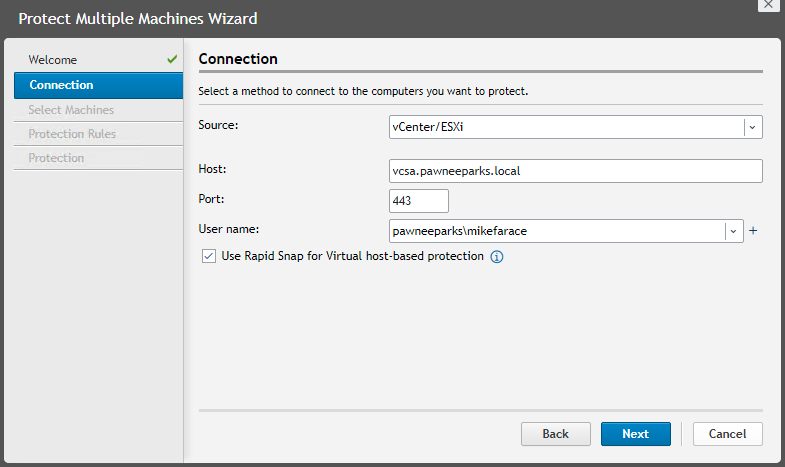The height and width of the screenshot is (467, 785).
Task: Click into the Port field showing 443
Action: click(x=419, y=201)
